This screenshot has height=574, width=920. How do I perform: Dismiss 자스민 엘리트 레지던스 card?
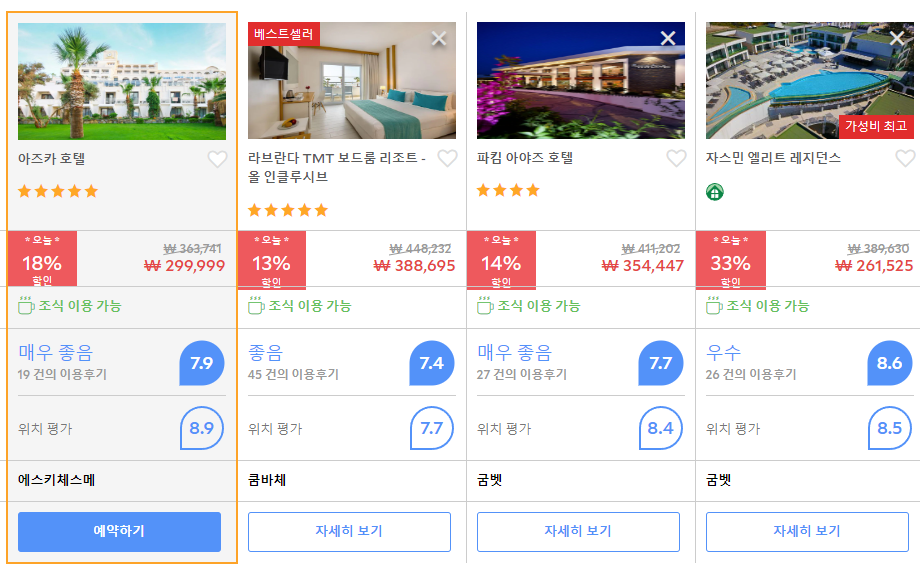coord(897,38)
